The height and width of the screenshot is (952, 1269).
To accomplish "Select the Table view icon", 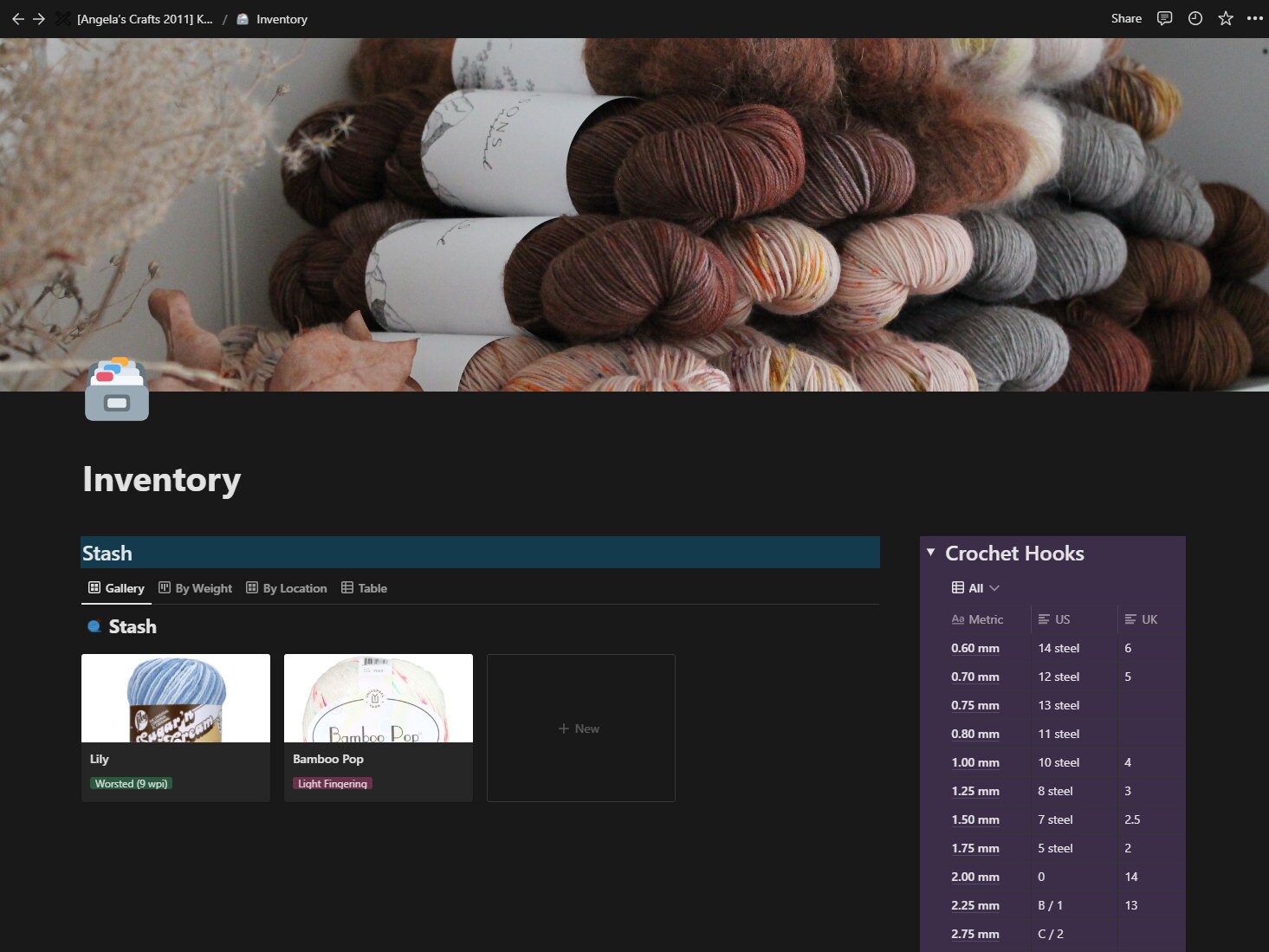I will (346, 587).
